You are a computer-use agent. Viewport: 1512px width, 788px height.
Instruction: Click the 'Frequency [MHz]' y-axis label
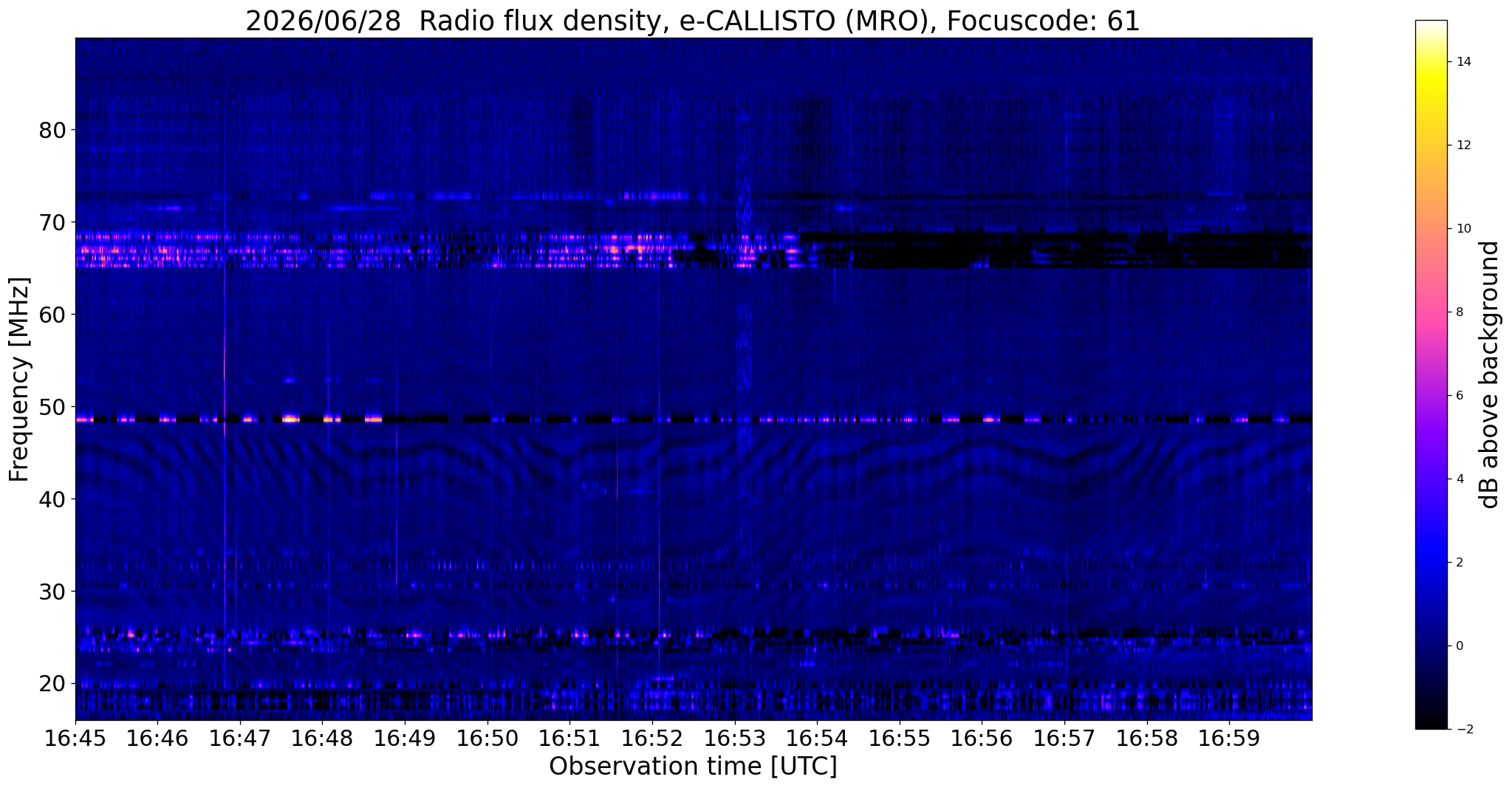pos(19,379)
